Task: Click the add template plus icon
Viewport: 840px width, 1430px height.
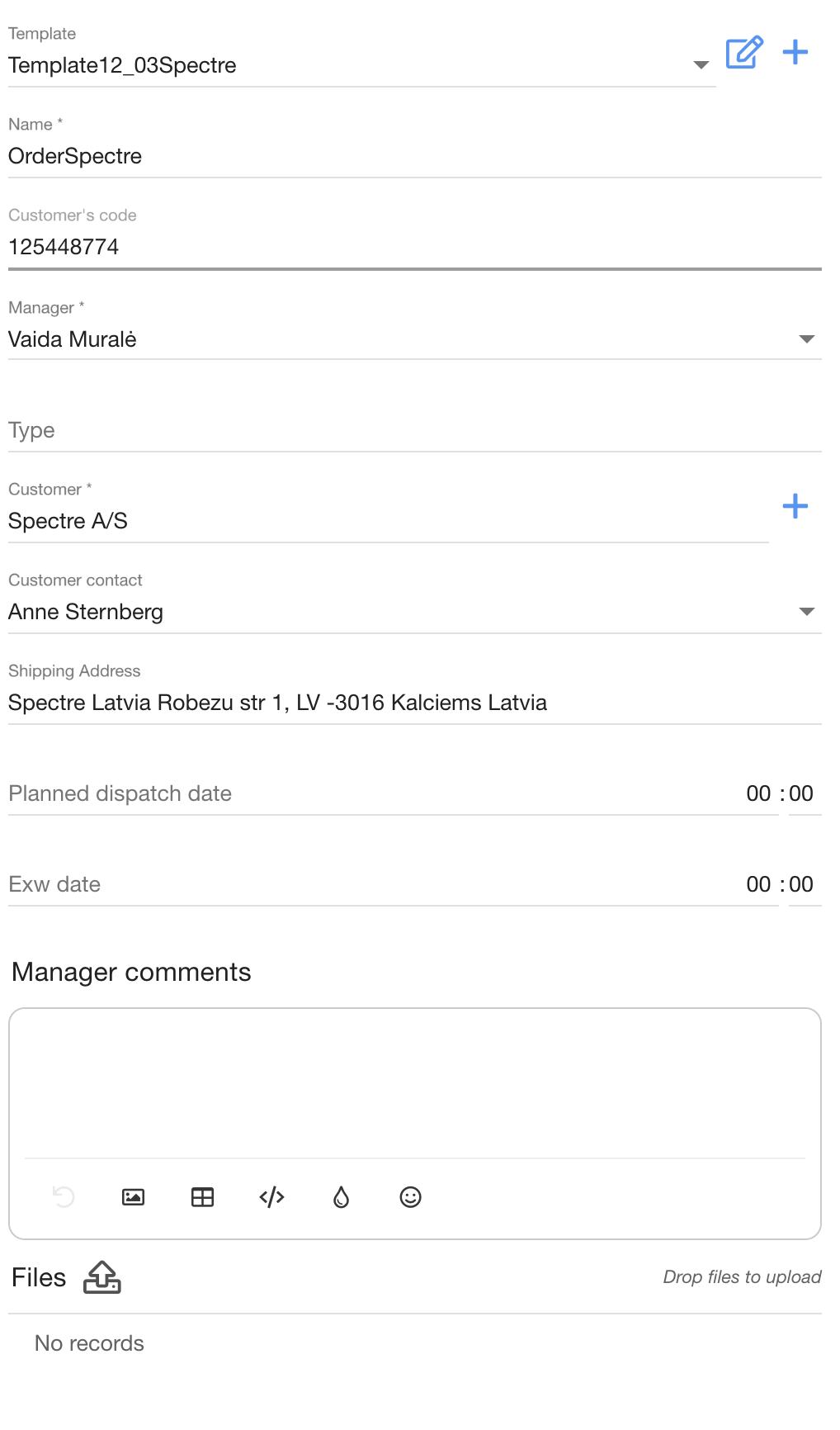Action: click(795, 52)
